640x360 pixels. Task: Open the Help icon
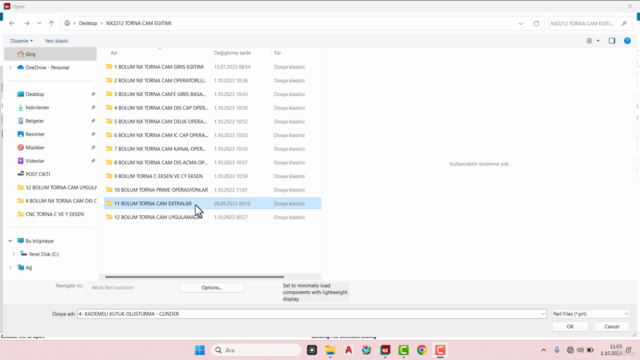(627, 41)
